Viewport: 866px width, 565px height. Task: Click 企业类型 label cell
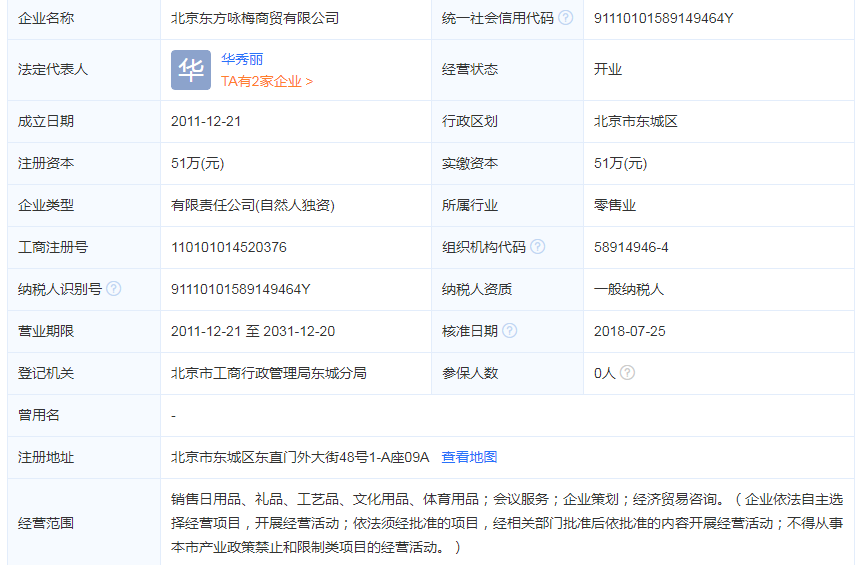coord(84,205)
